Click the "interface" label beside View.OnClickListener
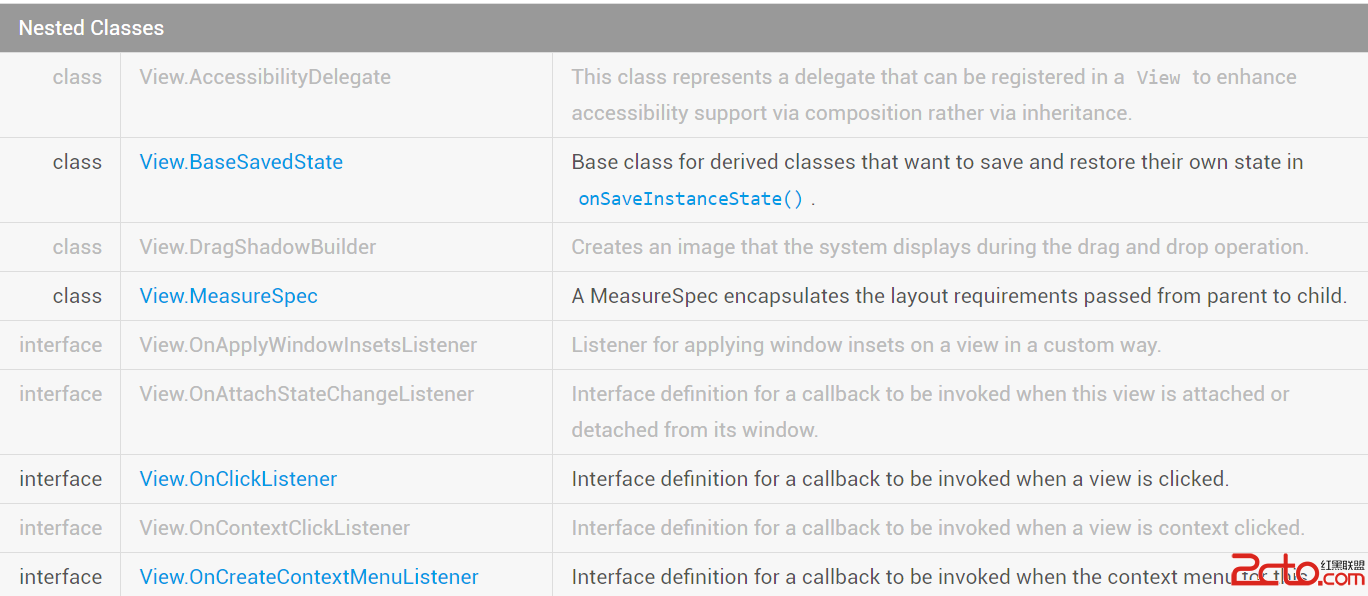The height and width of the screenshot is (596, 1368). (x=60, y=479)
